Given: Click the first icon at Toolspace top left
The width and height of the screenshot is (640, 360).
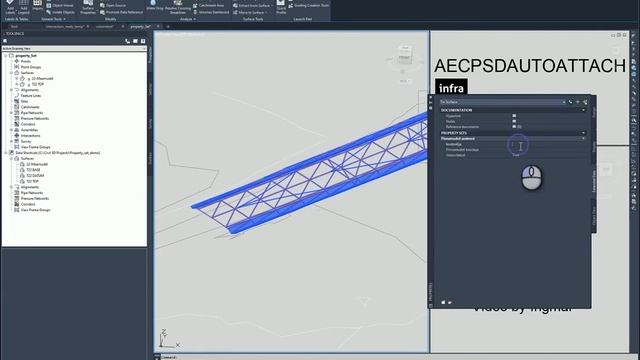Looking at the screenshot, I should tap(5, 41).
